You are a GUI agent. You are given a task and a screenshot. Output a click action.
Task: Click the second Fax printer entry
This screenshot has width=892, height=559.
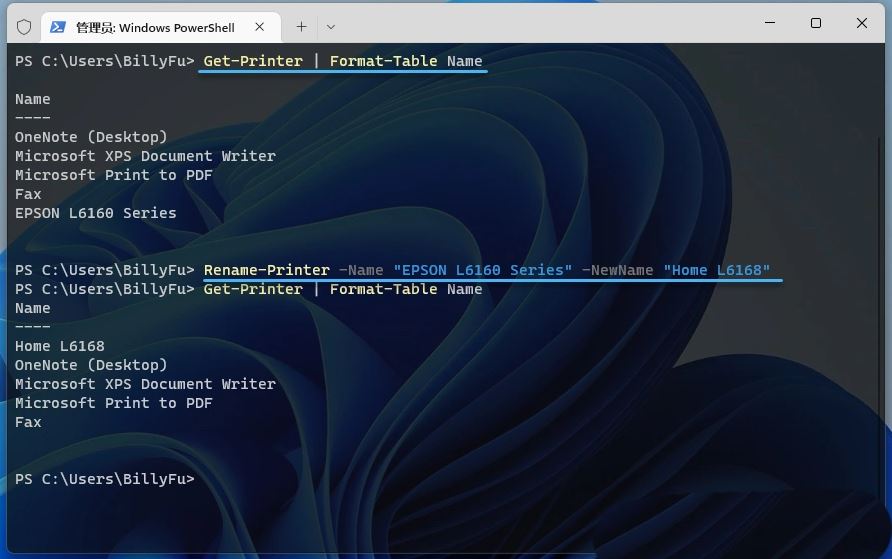point(28,422)
